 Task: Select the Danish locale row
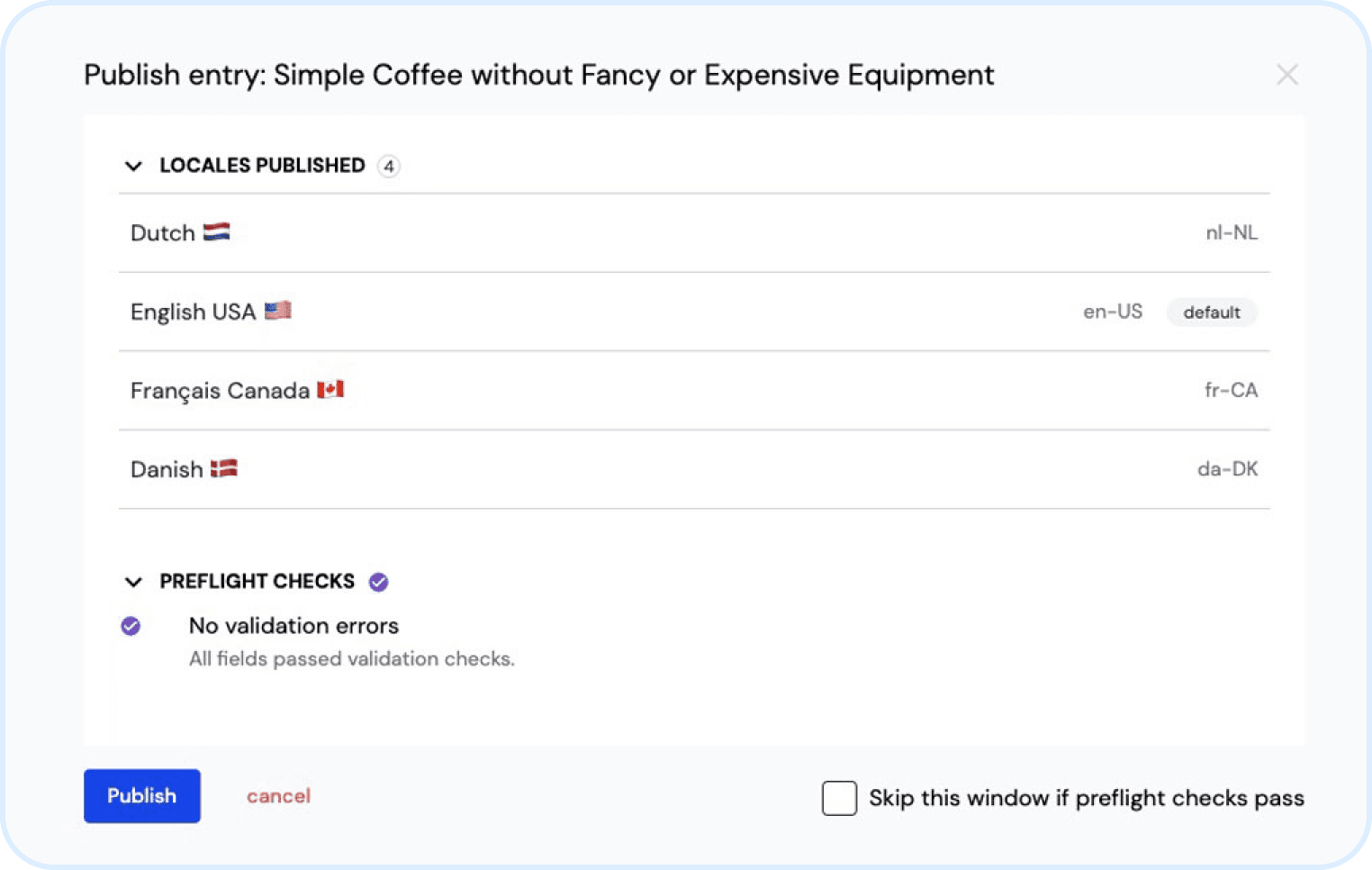[x=693, y=469]
